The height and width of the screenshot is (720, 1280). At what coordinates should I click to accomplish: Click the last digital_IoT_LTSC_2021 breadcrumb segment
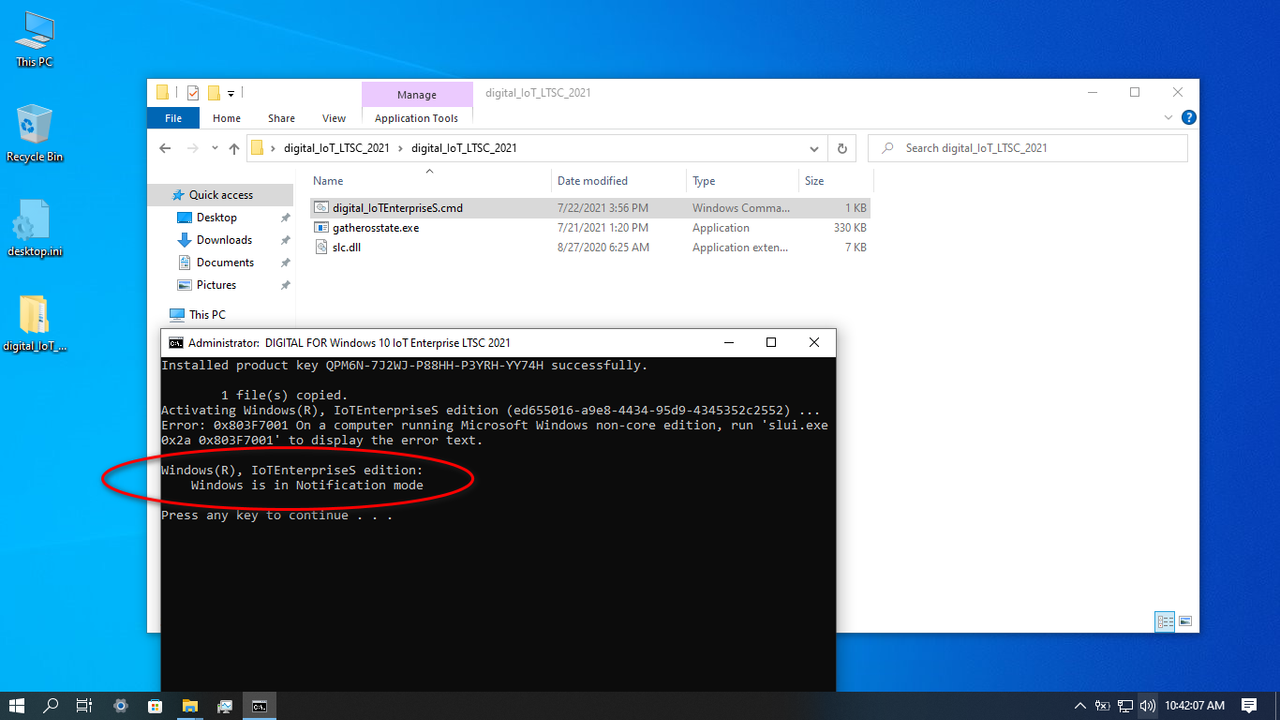[464, 148]
